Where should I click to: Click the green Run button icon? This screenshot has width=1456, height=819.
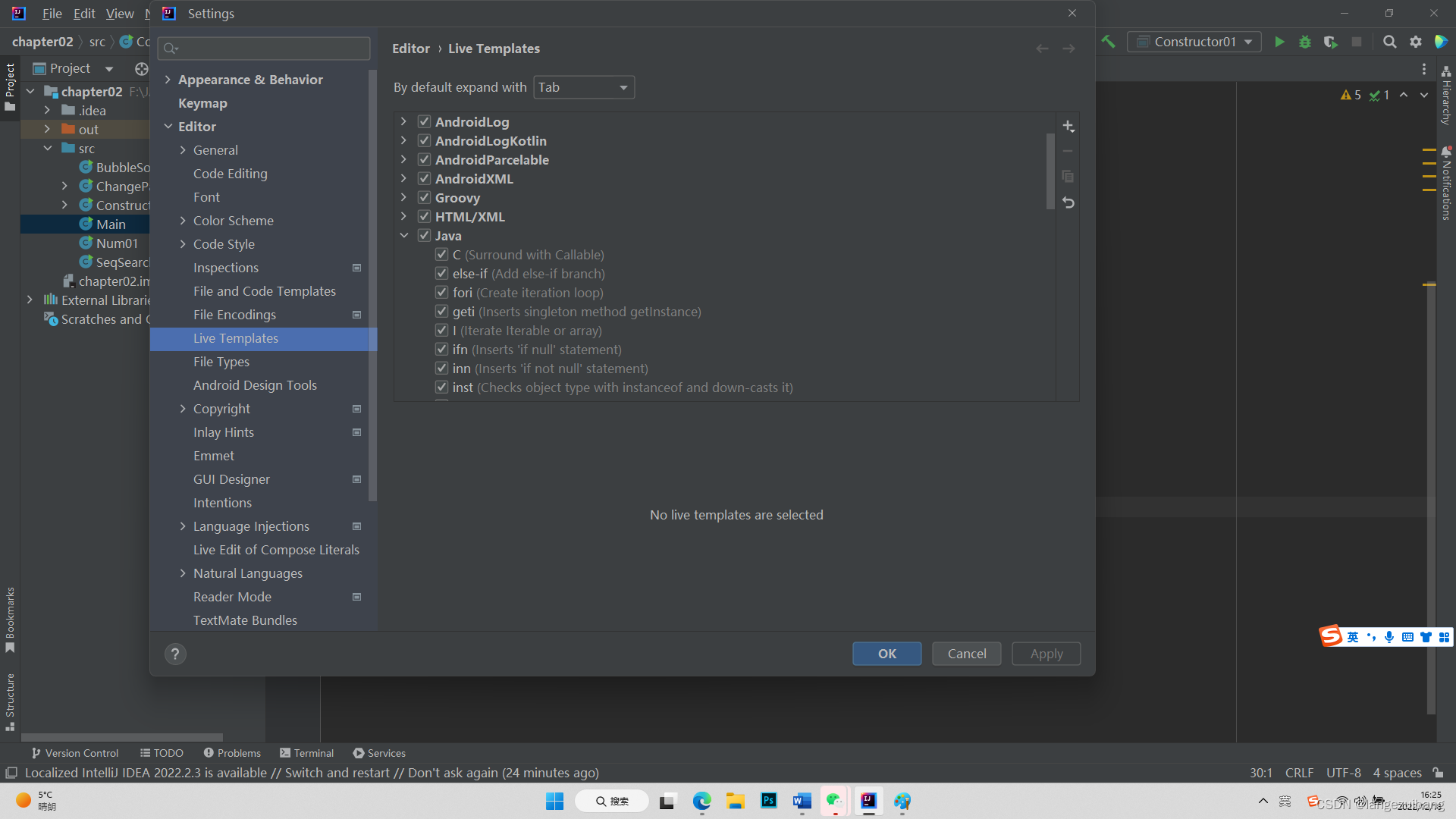[x=1279, y=42]
